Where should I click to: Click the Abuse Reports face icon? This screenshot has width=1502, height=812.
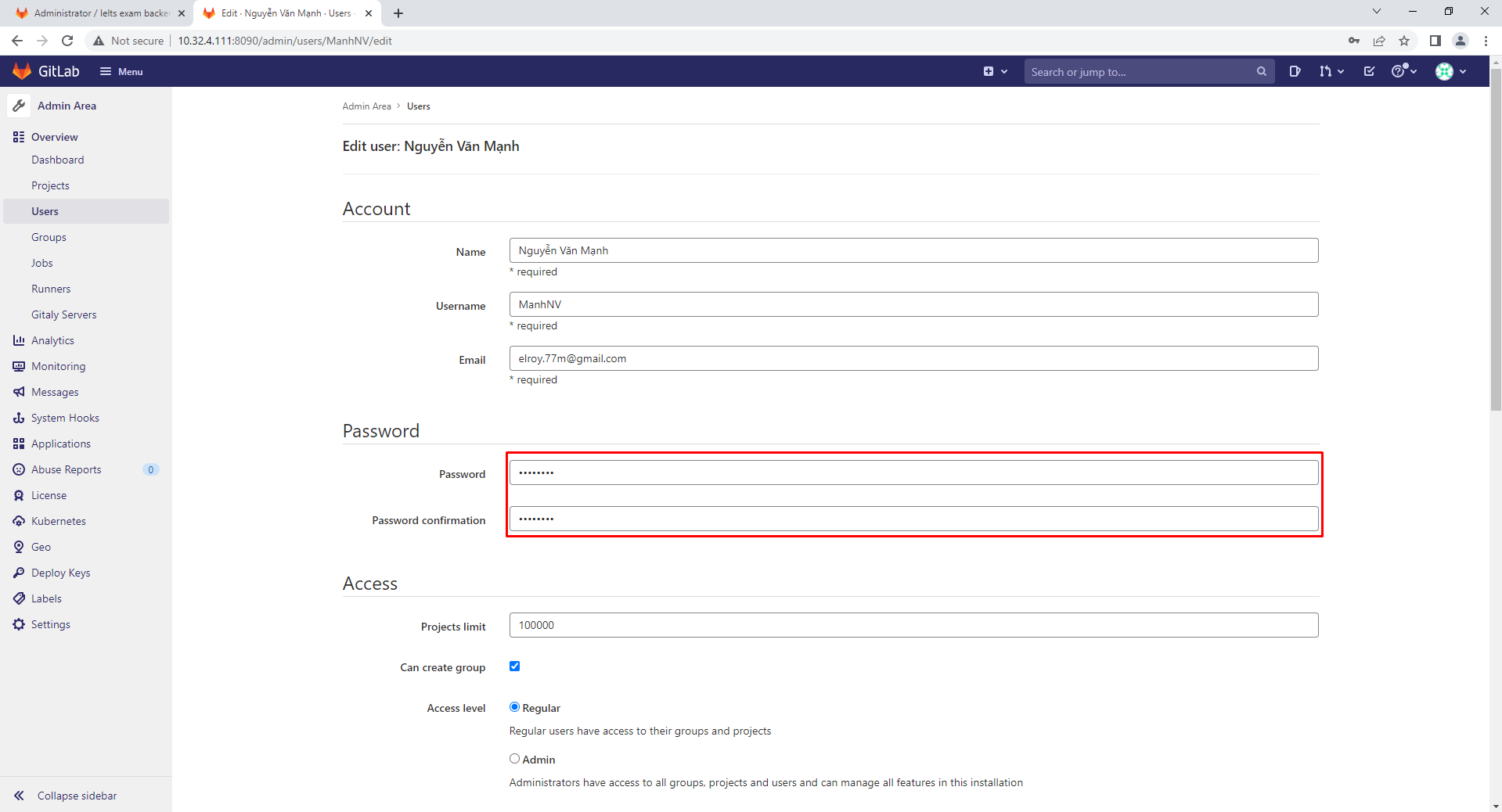click(x=19, y=469)
